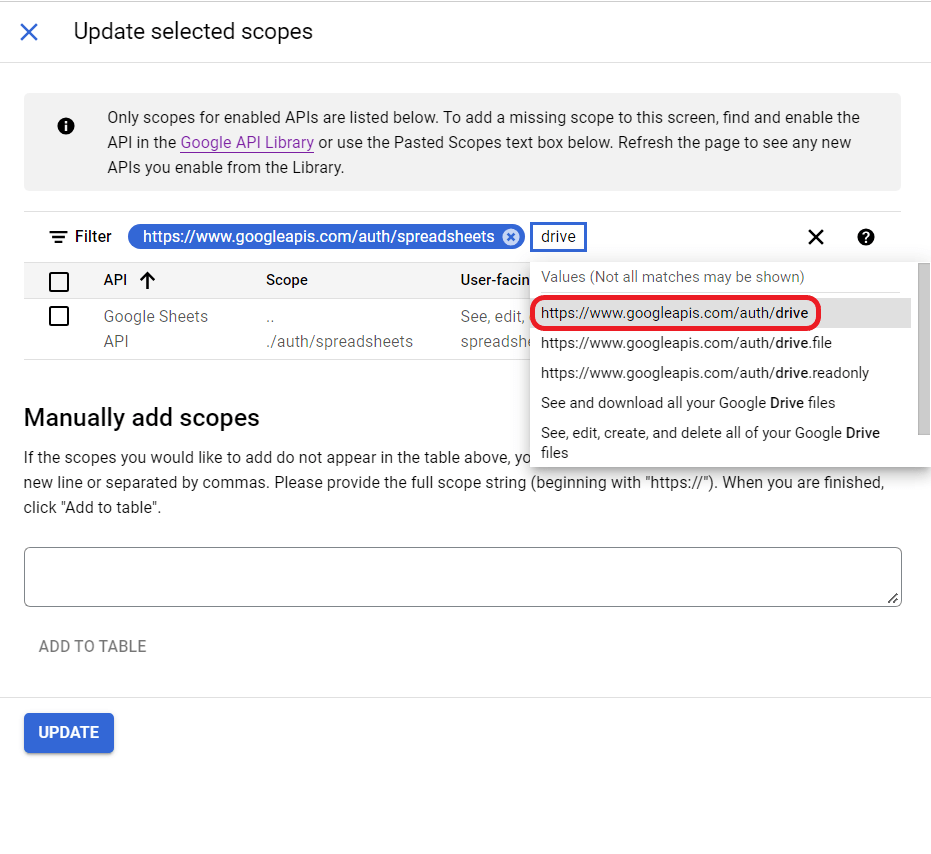Screen dimensions: 931x854
Task: Check the Google Sheets API row checkbox
Action: point(58,315)
